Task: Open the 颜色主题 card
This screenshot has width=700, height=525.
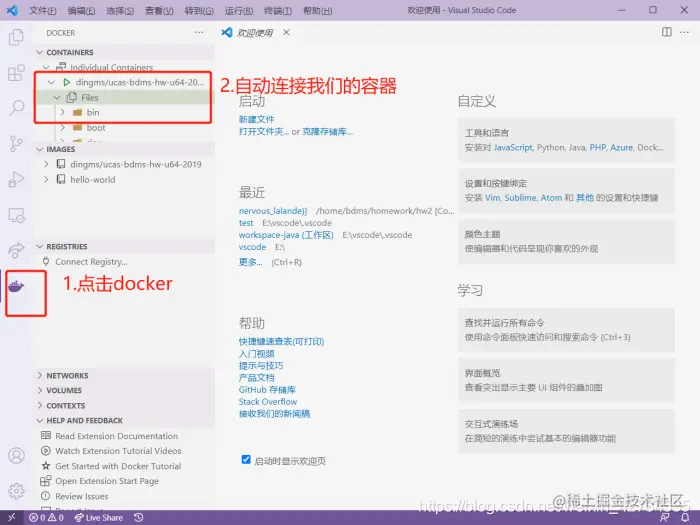Action: (567, 242)
